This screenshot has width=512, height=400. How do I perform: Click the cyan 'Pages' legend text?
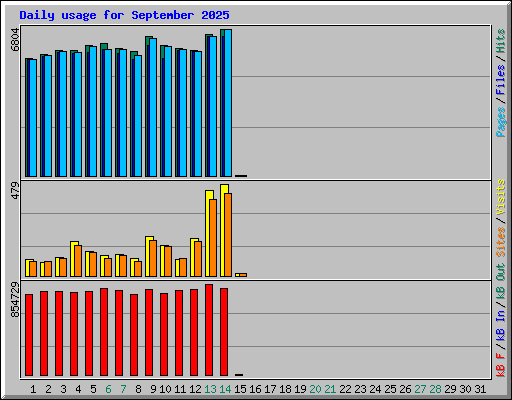pyautogui.click(x=500, y=122)
